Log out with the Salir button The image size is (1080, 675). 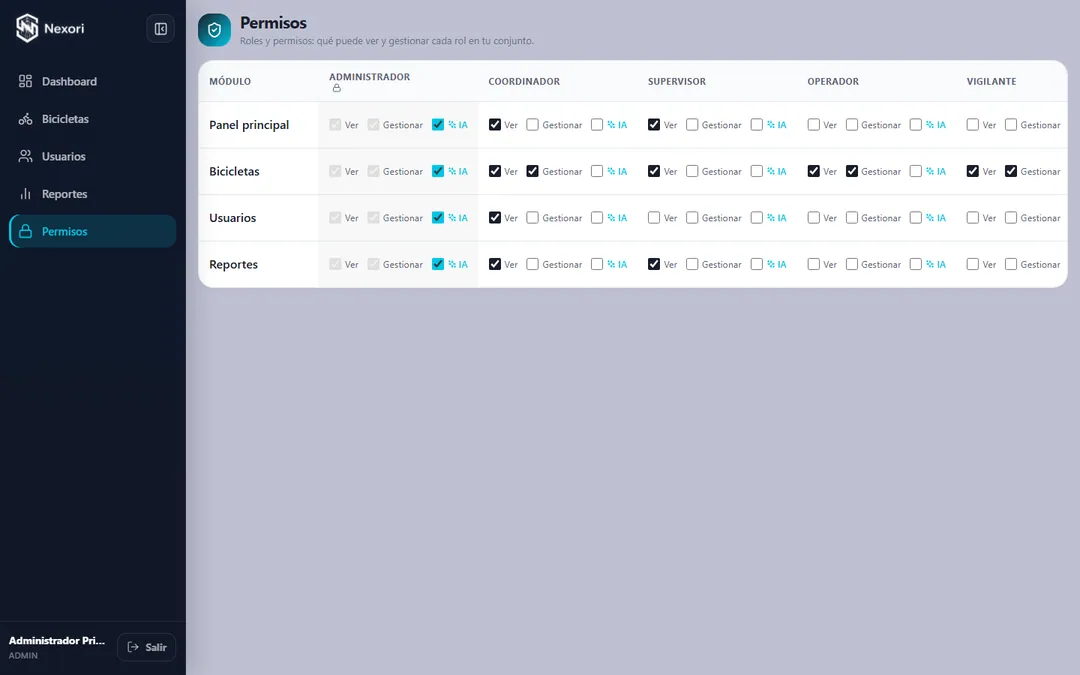coord(147,647)
